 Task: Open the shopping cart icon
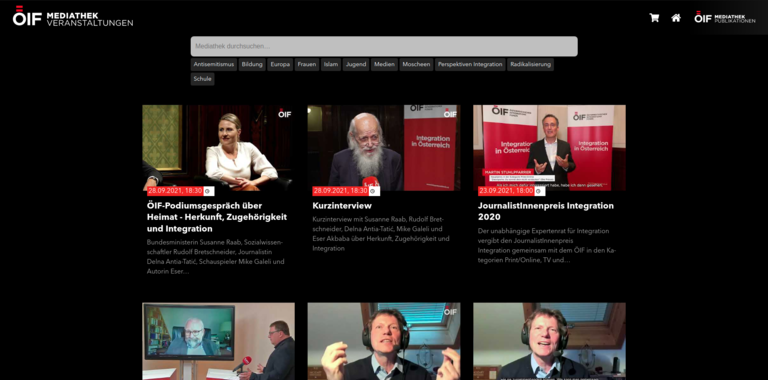click(654, 18)
